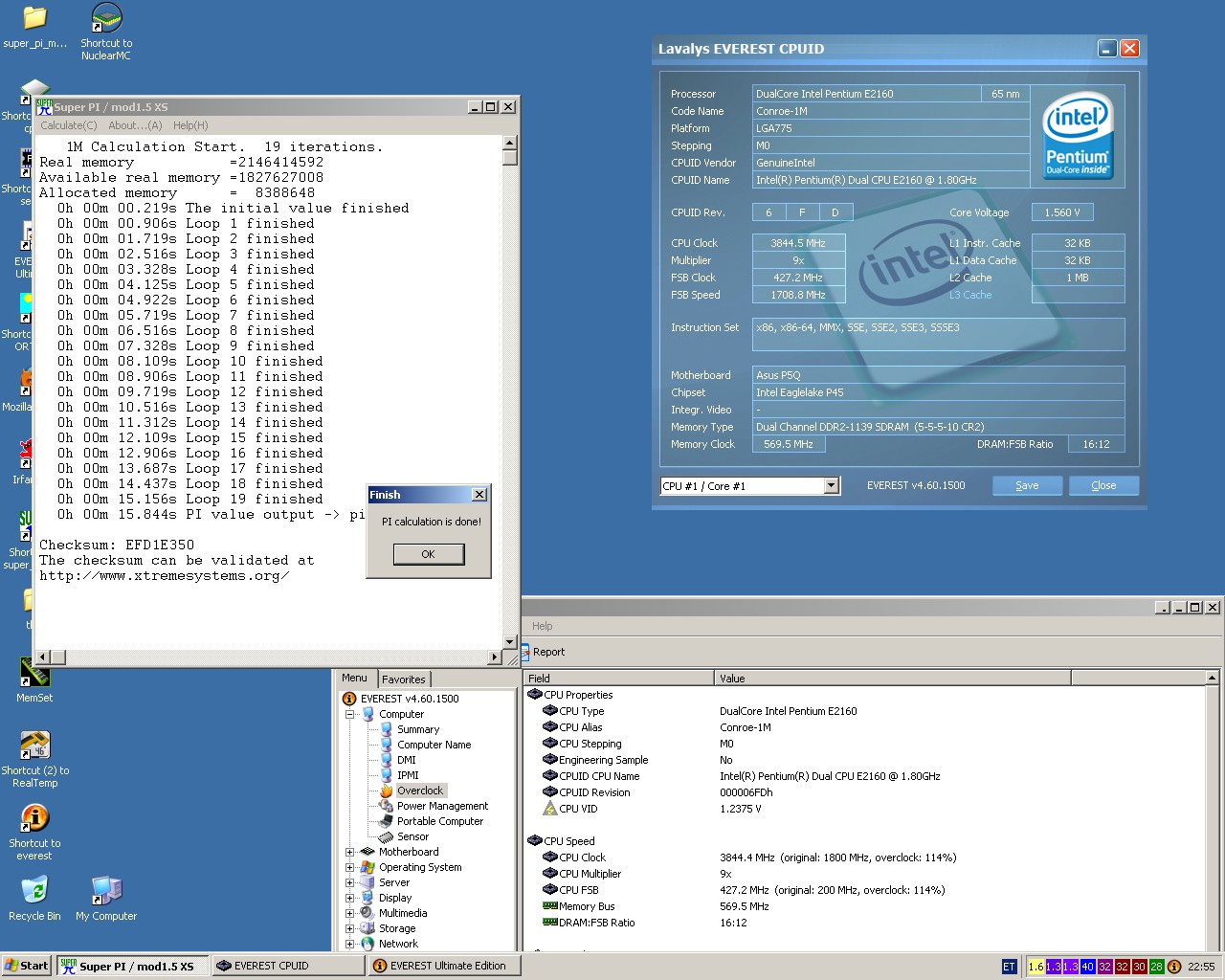Expand the Server tree node

(x=350, y=882)
